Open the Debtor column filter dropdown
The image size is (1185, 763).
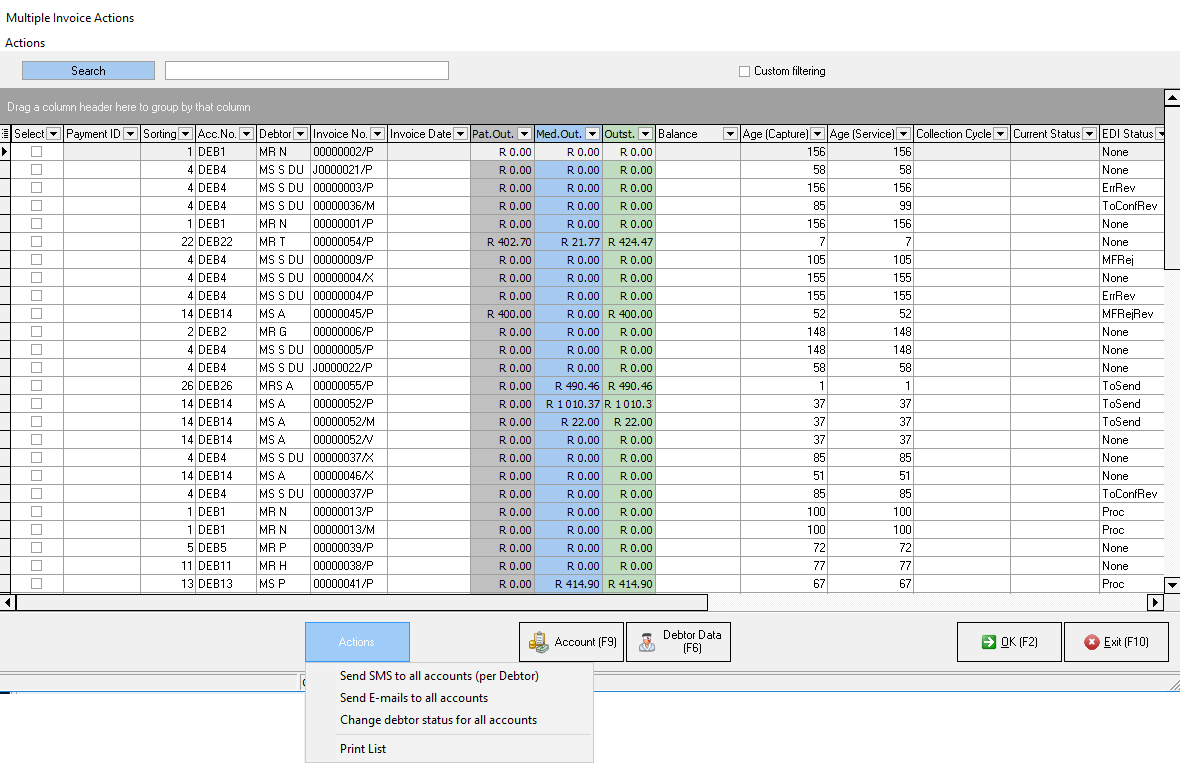(x=301, y=134)
